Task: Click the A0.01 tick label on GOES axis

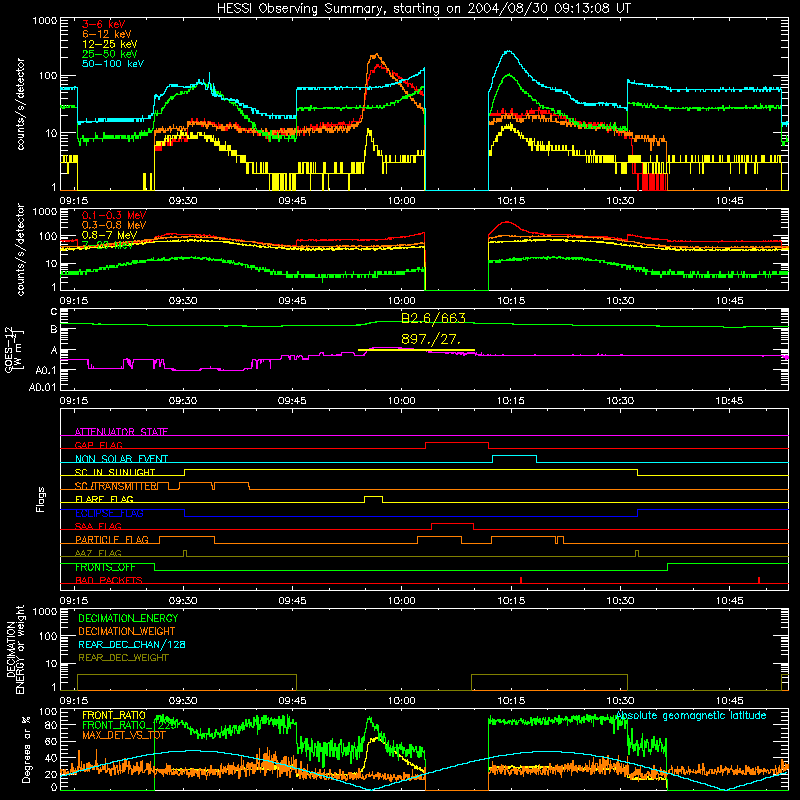Action: (42, 387)
